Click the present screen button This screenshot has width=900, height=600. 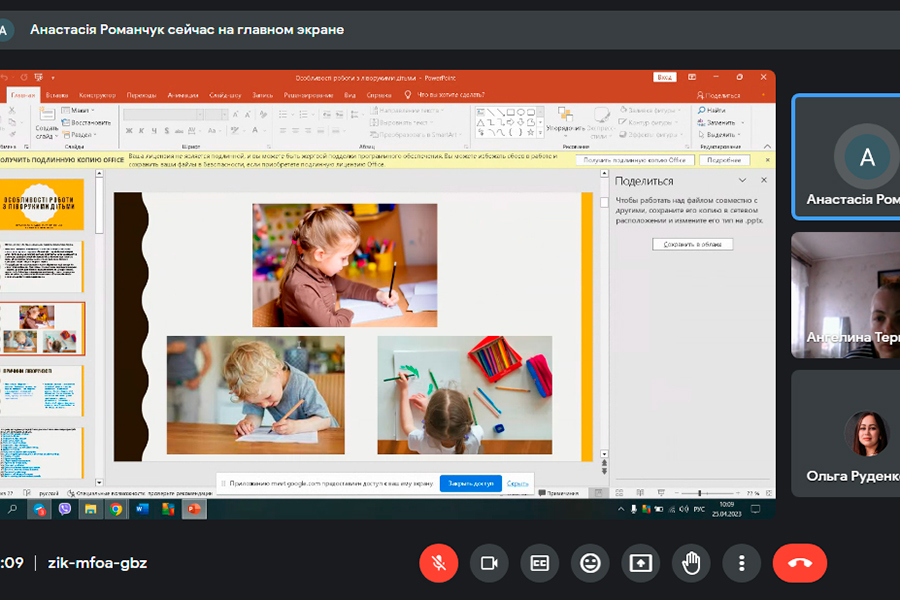coord(640,563)
